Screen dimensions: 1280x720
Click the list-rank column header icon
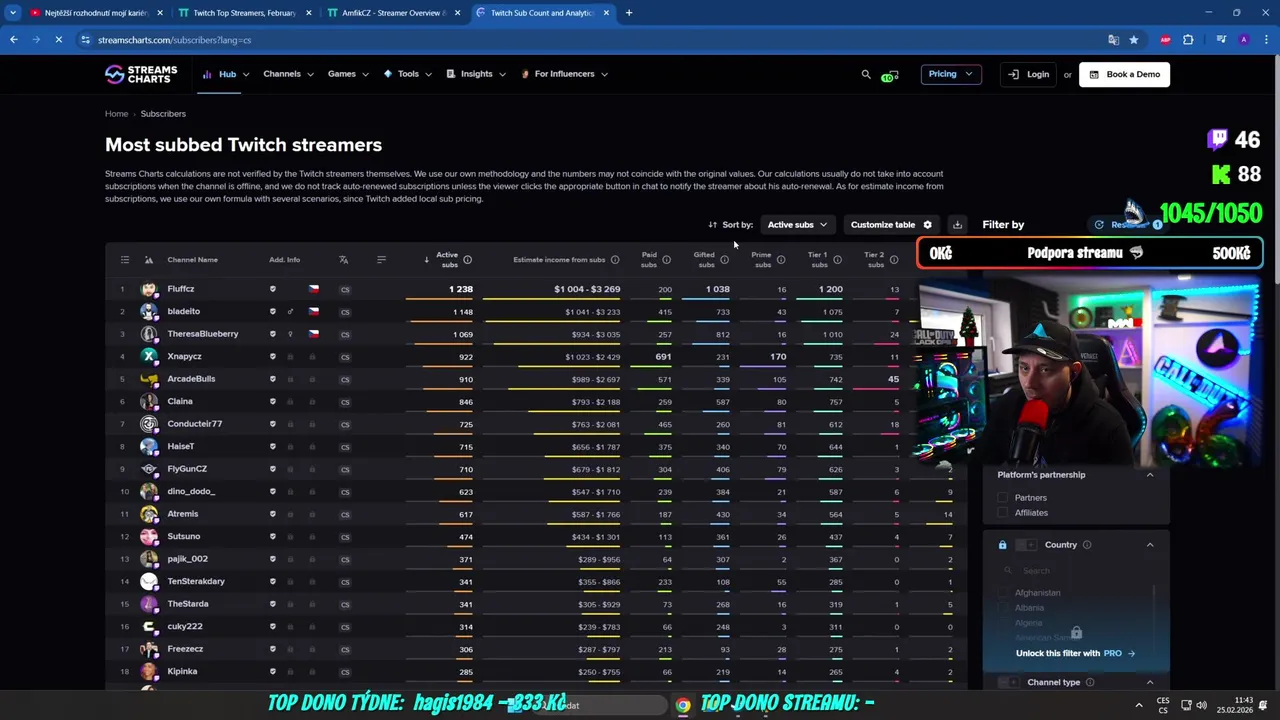[125, 260]
